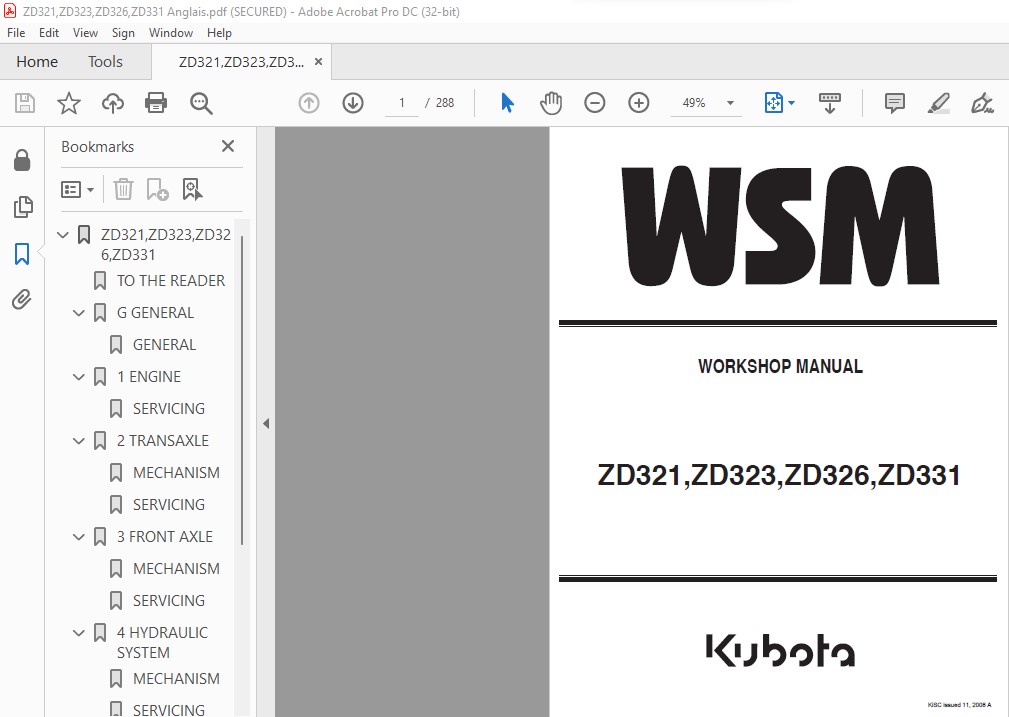Open Attachments paperclip panel
Viewport: 1009px width, 717px height.
(22, 299)
